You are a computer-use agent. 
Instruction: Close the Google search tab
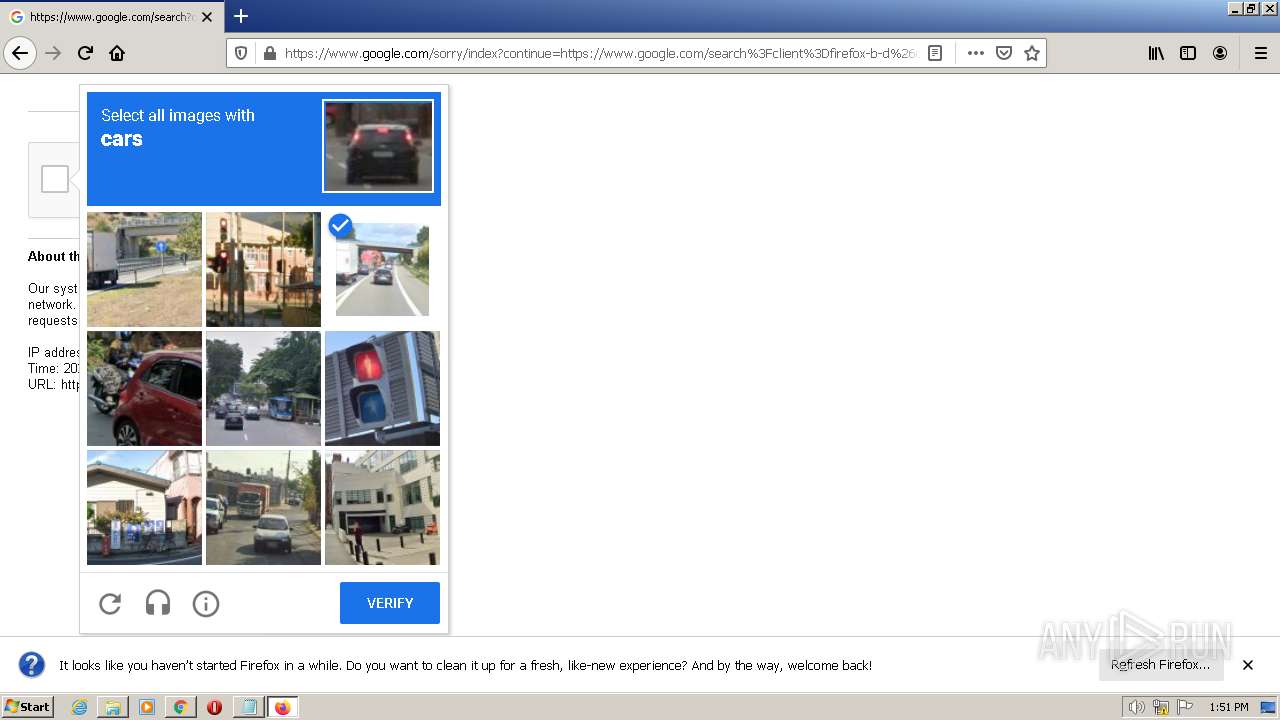[207, 17]
